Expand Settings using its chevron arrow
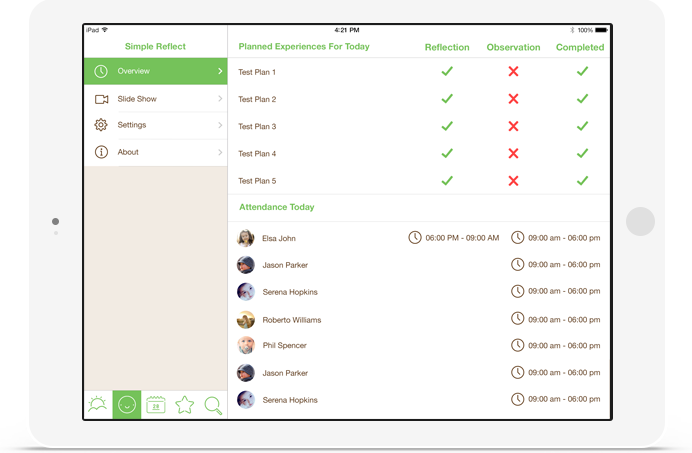The width and height of the screenshot is (692, 453). (220, 125)
